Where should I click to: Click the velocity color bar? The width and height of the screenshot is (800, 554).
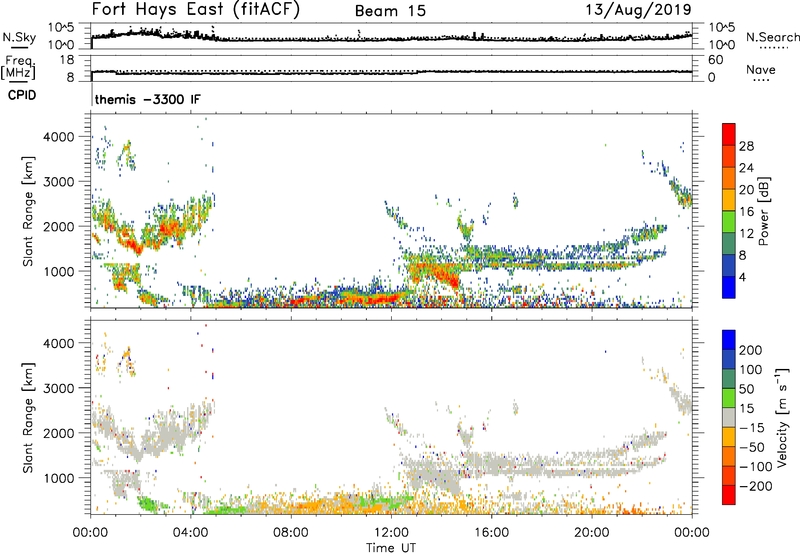coord(729,417)
